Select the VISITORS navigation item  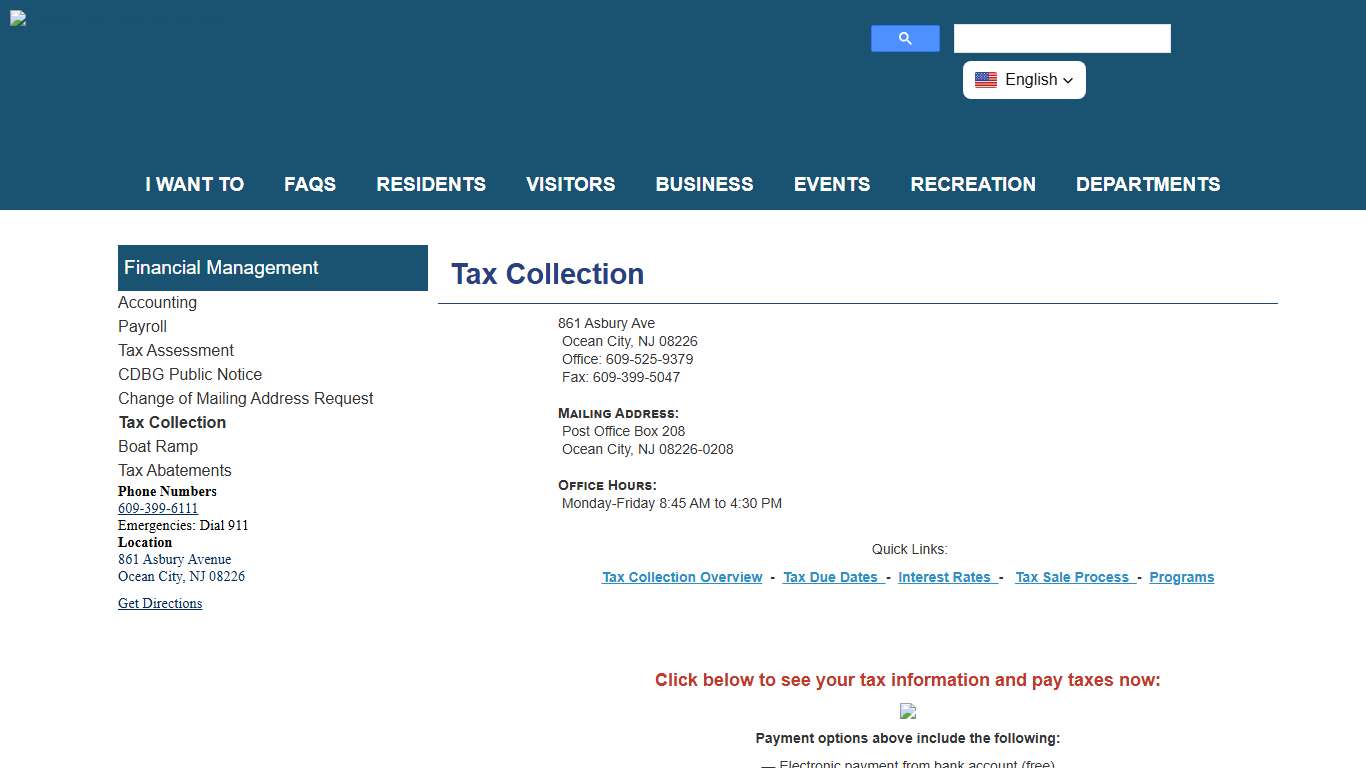tap(570, 184)
